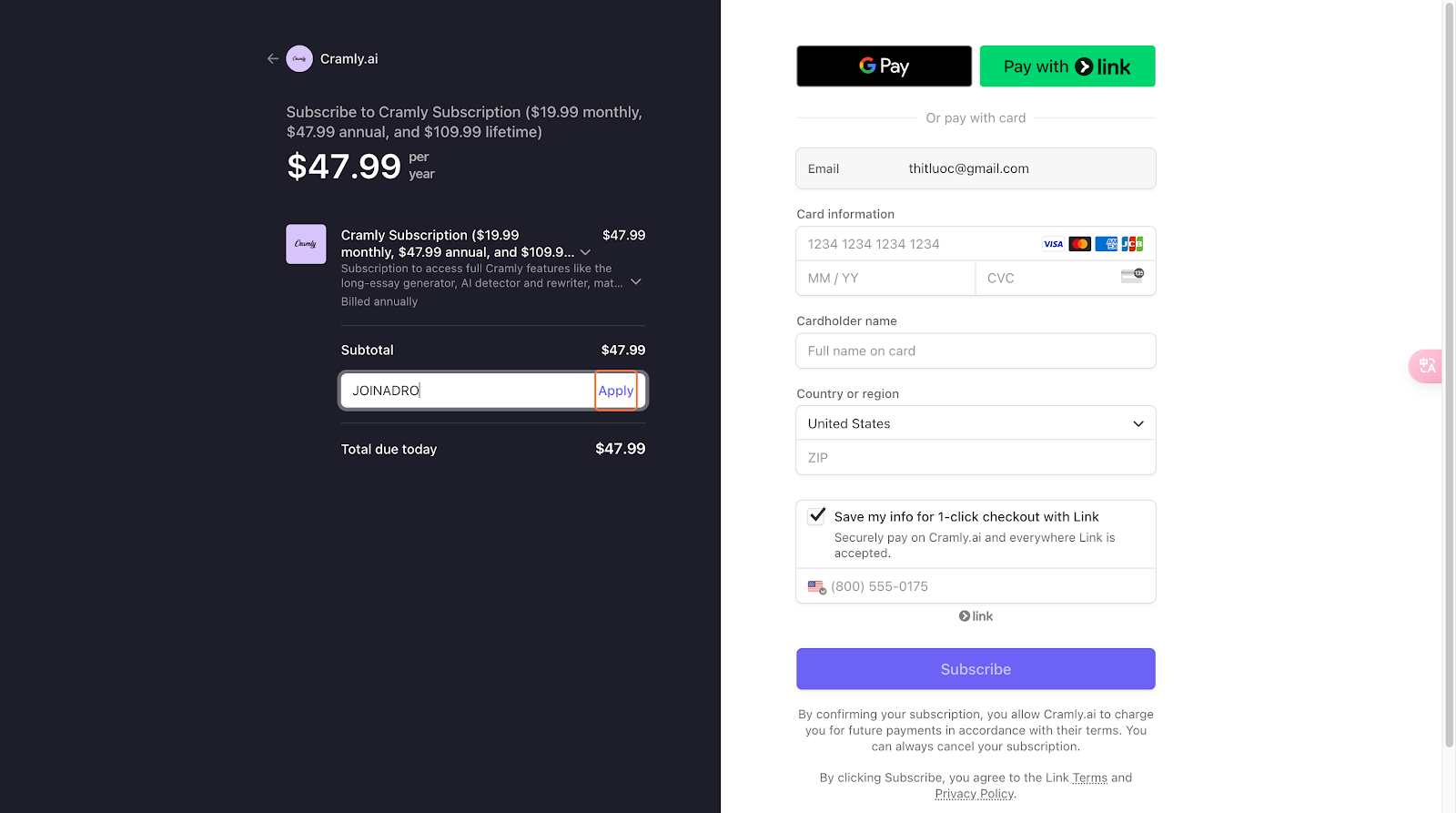Click the back arrow beside Cramly.ai
Image resolution: width=1456 pixels, height=813 pixels.
point(272,58)
